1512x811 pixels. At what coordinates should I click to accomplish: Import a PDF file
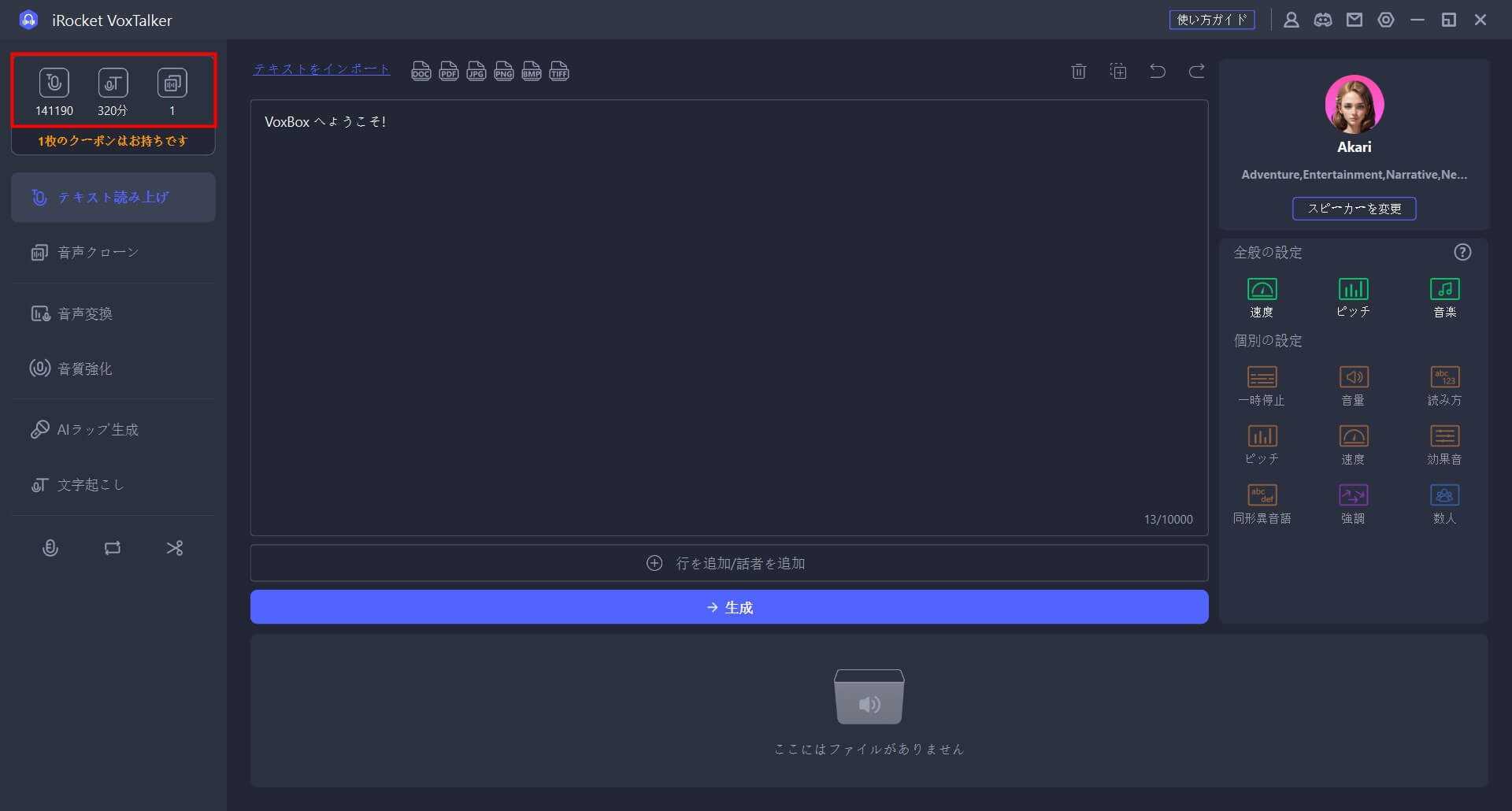click(x=449, y=72)
